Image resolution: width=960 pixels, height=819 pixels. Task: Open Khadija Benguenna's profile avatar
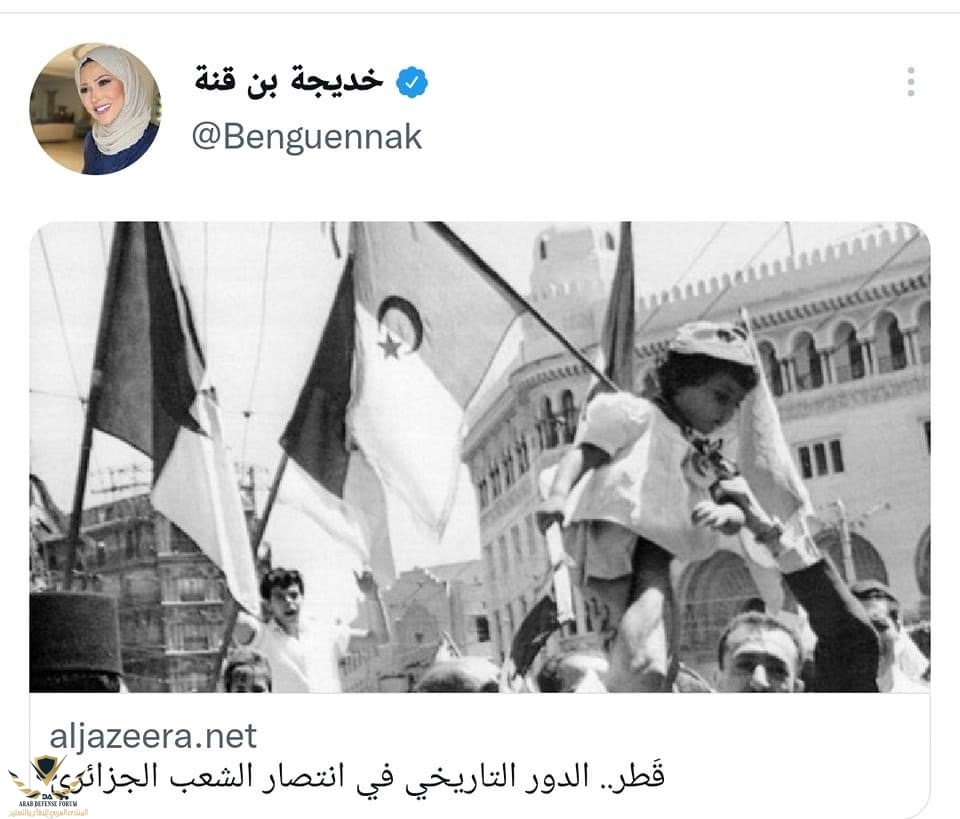pos(96,109)
